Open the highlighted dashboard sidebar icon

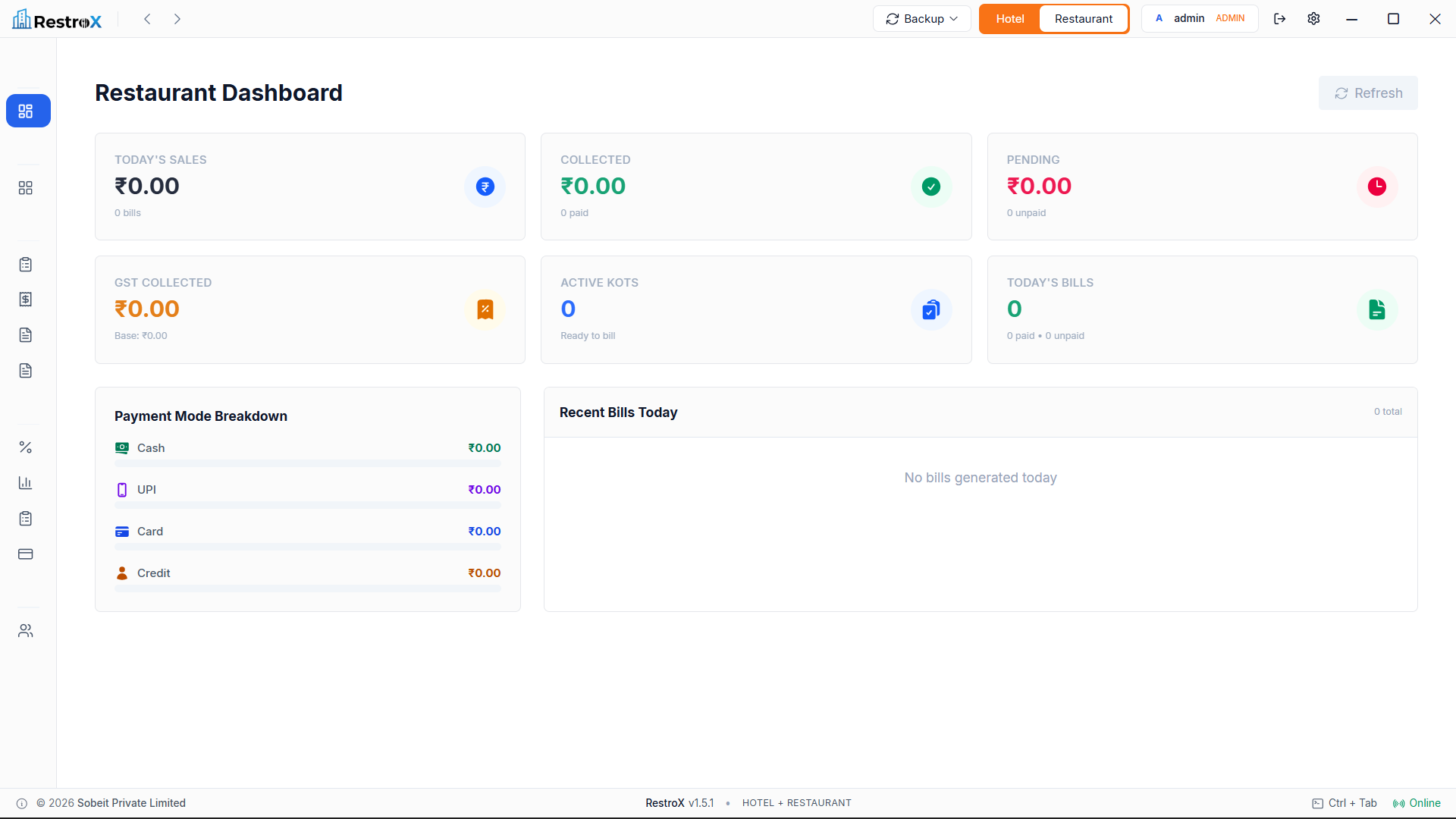(28, 111)
